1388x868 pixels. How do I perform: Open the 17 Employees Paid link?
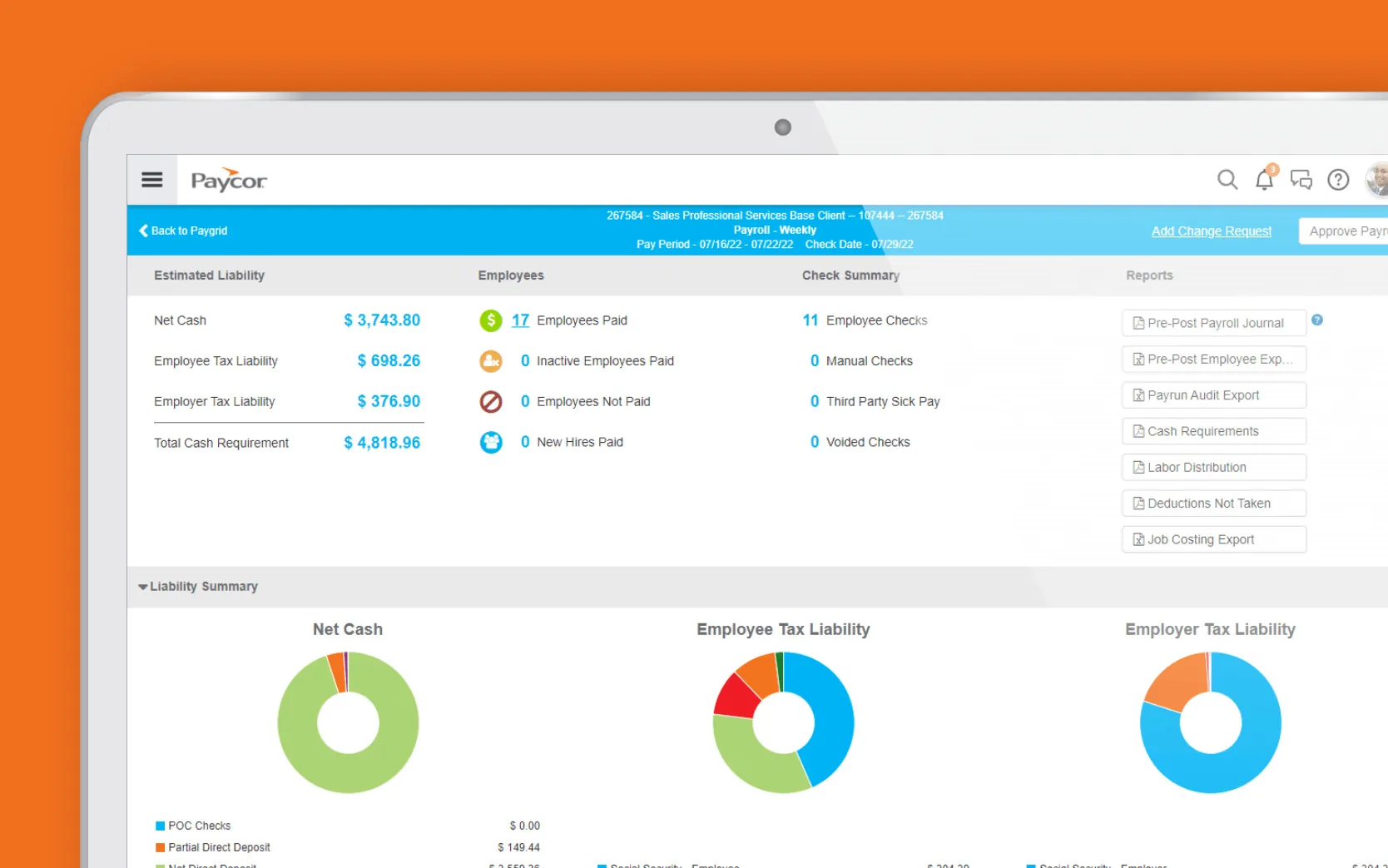(520, 320)
